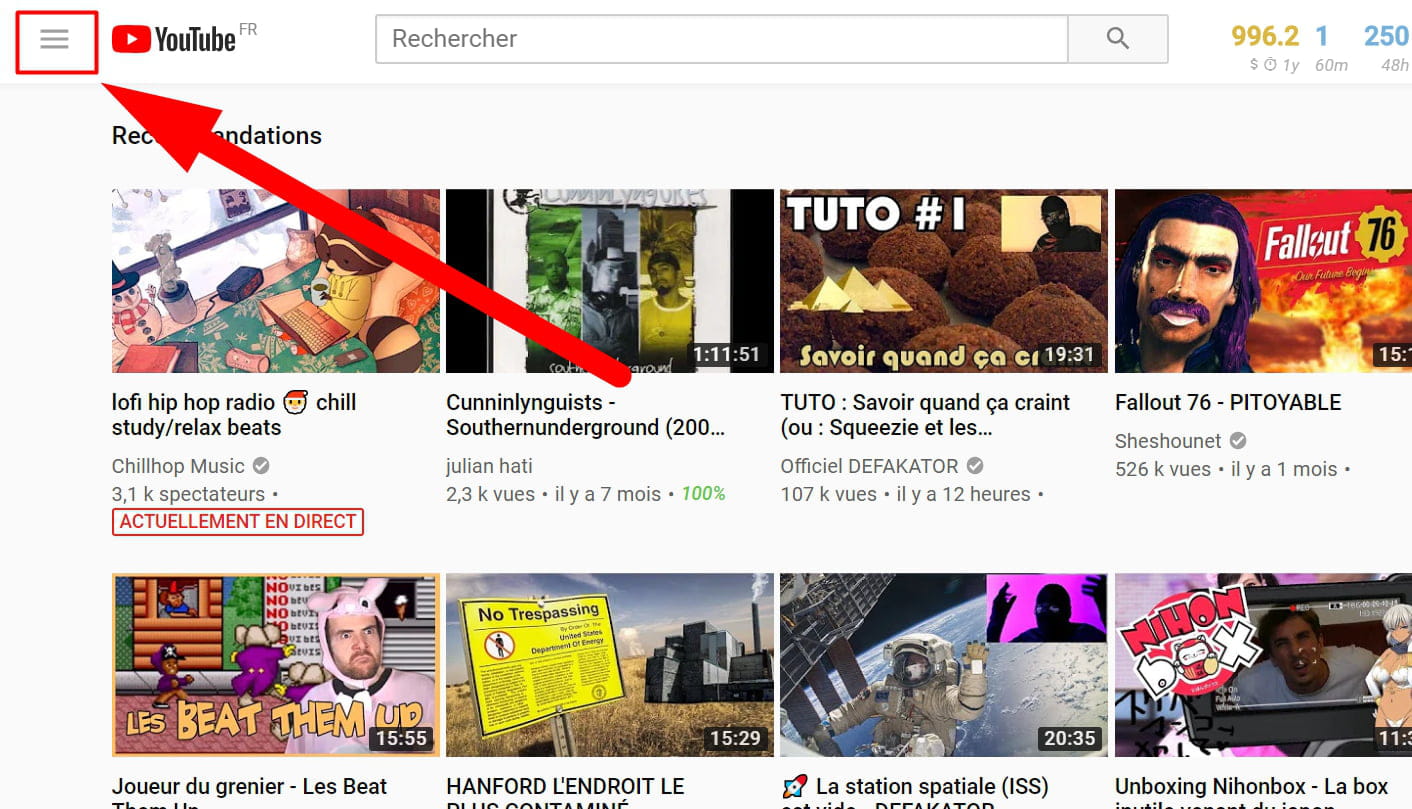Click title 'HANFORD L'ENDROIT LE'
1412x809 pixels.
pyautogui.click(x=565, y=787)
